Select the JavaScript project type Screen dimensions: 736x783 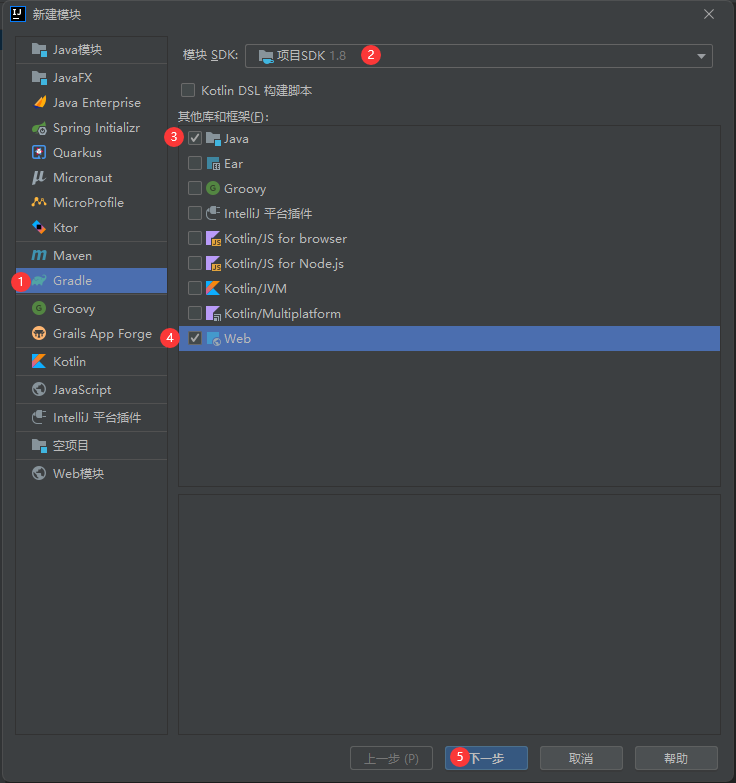point(91,390)
